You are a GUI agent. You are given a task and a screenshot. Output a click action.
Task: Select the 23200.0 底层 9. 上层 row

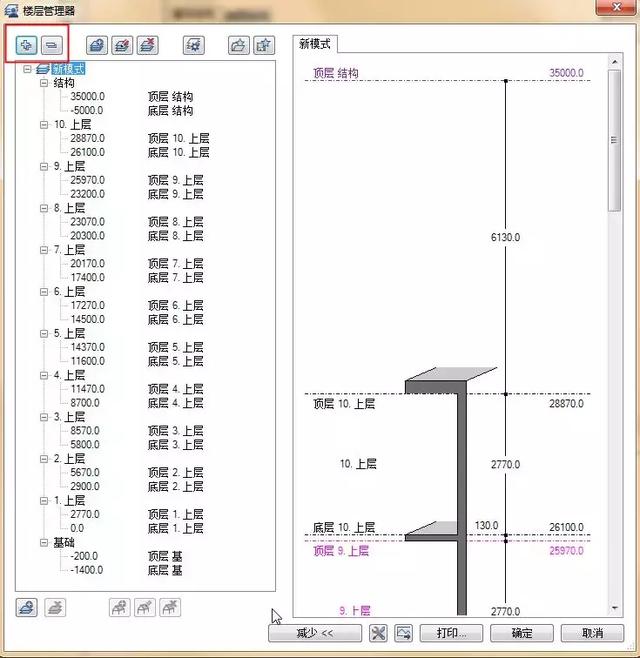point(137,194)
